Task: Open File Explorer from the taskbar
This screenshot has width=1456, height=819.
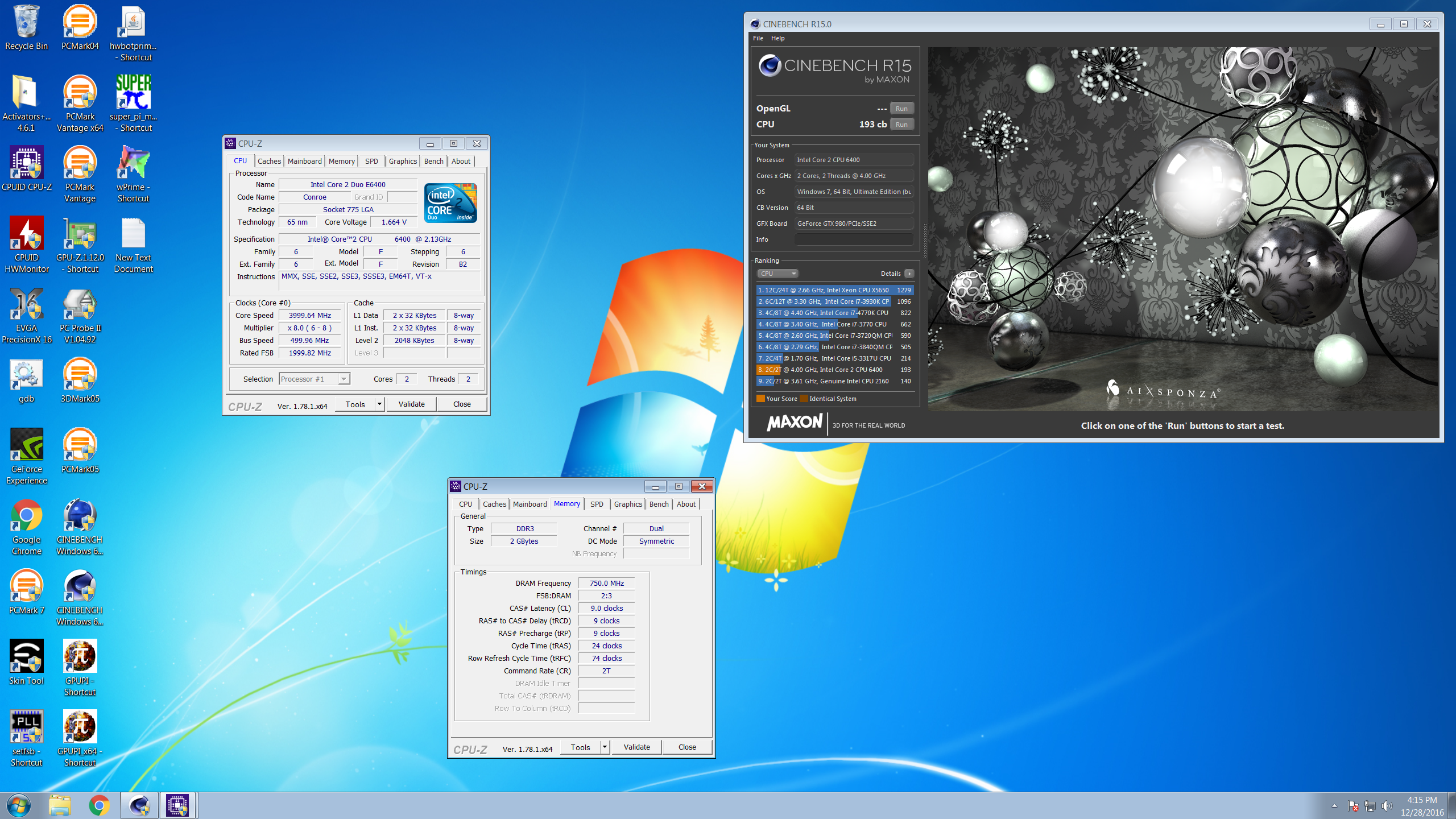Action: point(60,805)
